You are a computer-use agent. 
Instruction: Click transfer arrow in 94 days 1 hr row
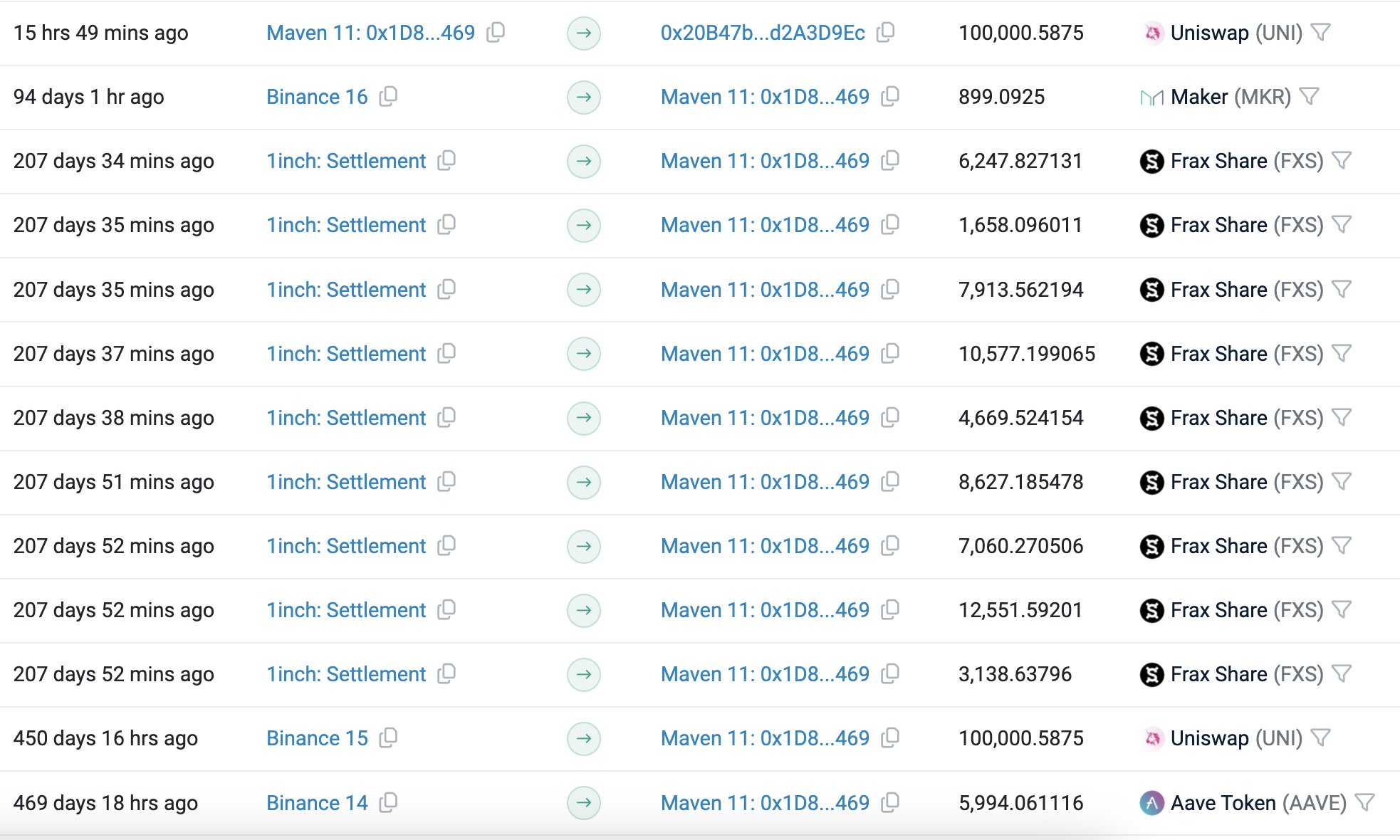tap(584, 97)
